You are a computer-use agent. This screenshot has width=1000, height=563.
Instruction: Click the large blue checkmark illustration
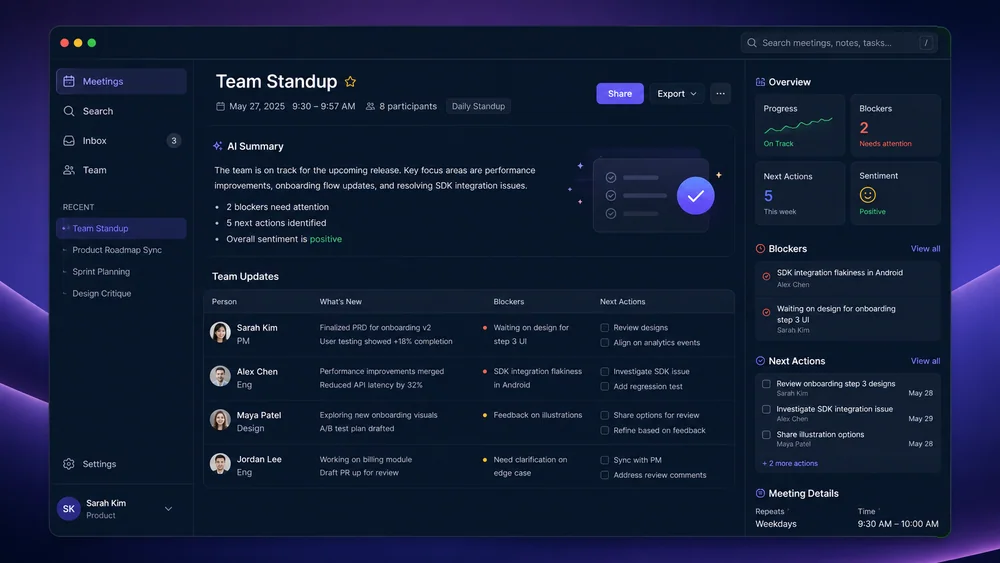(695, 196)
